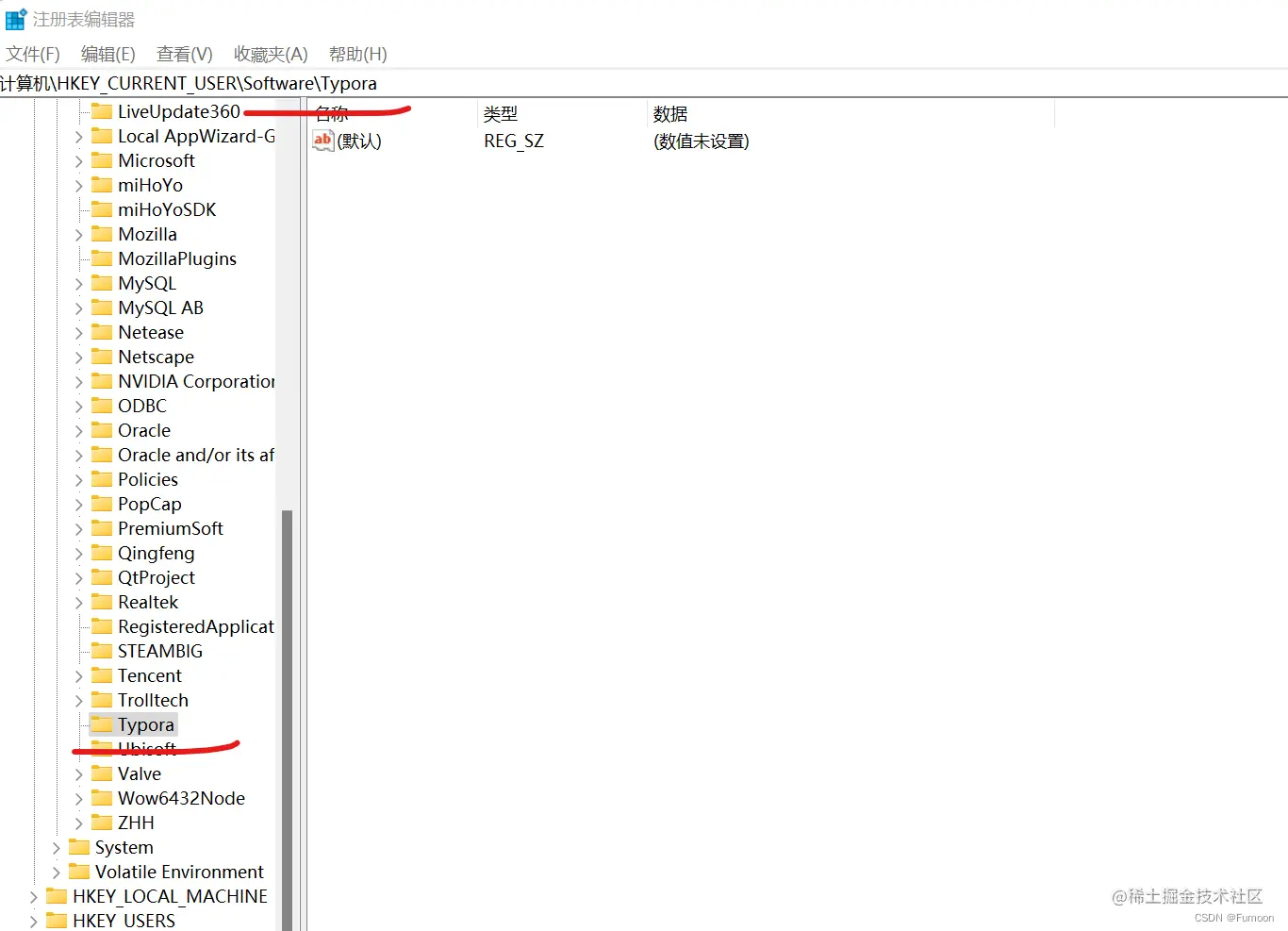Image resolution: width=1288 pixels, height=931 pixels.
Task: Expand the Local AppWizard-G key
Action: click(79, 137)
